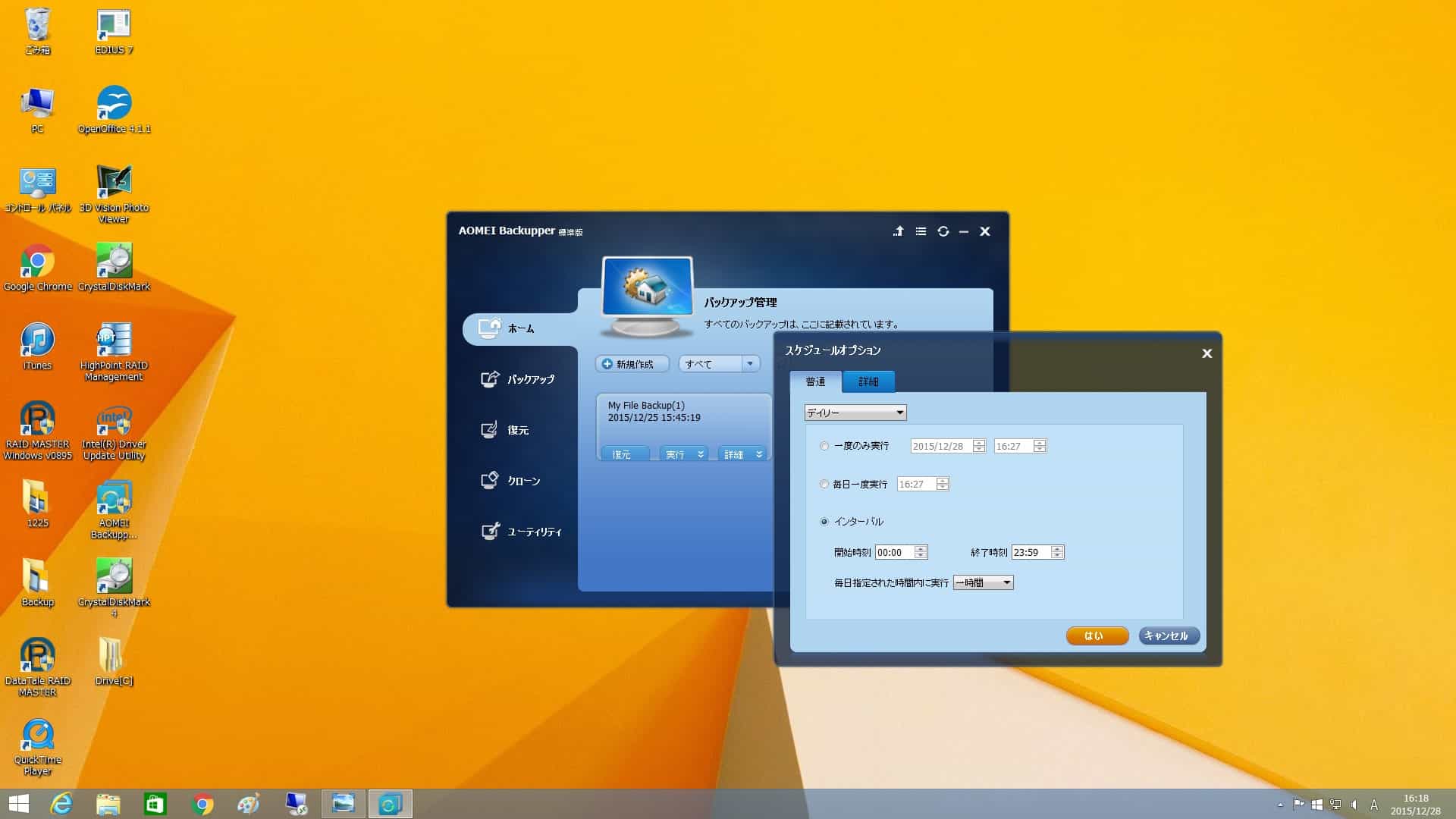This screenshot has width=1456, height=819.
Task: Click stepper of one-time run time field
Action: tap(1040, 446)
